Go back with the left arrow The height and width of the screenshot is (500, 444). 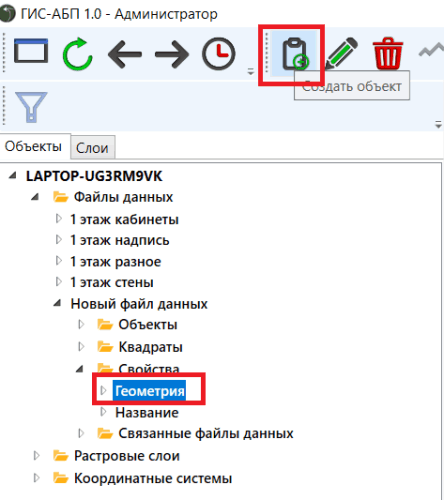[125, 54]
